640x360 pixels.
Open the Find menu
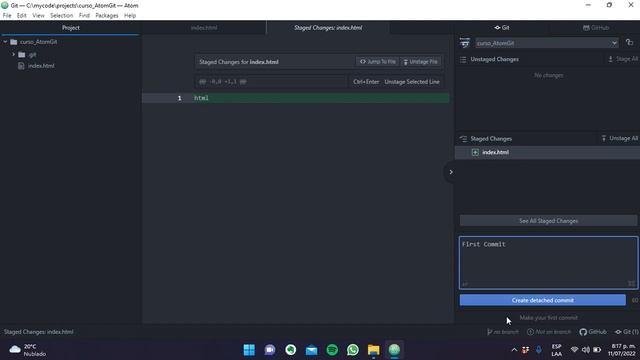[x=84, y=16]
